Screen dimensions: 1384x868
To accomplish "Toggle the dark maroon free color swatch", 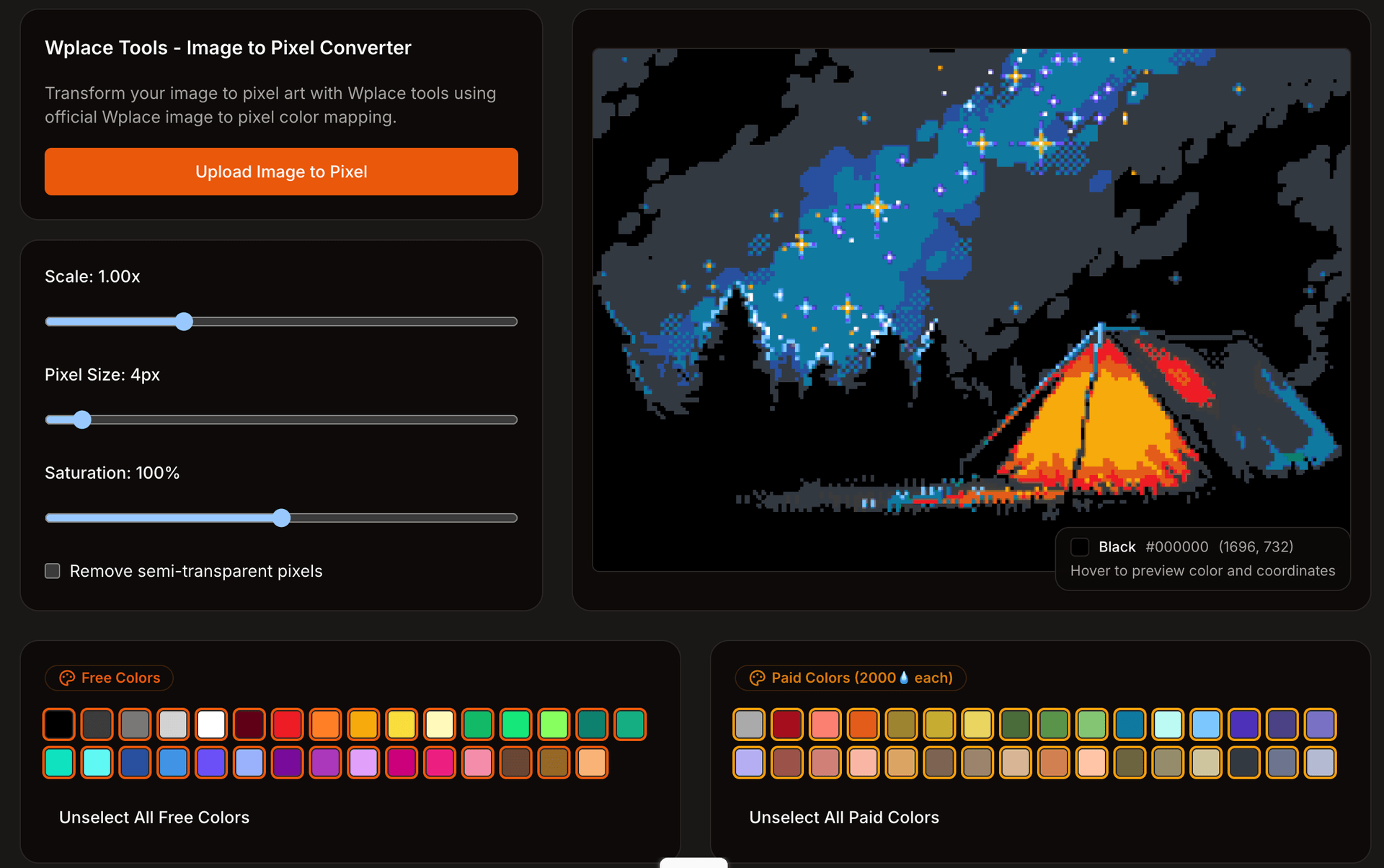I will click(x=249, y=724).
